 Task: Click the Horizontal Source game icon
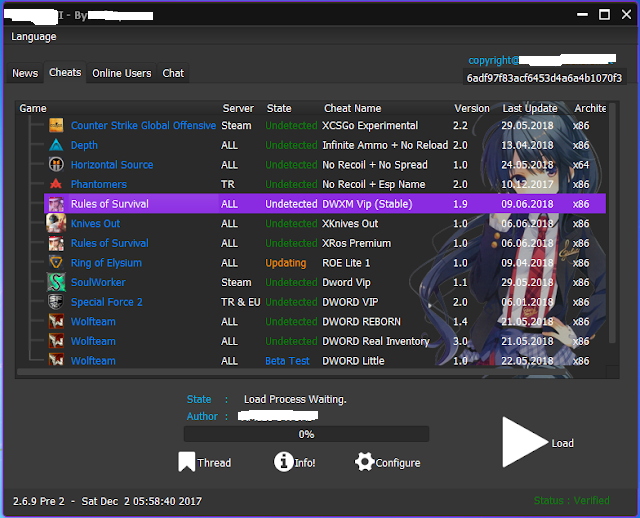point(56,165)
